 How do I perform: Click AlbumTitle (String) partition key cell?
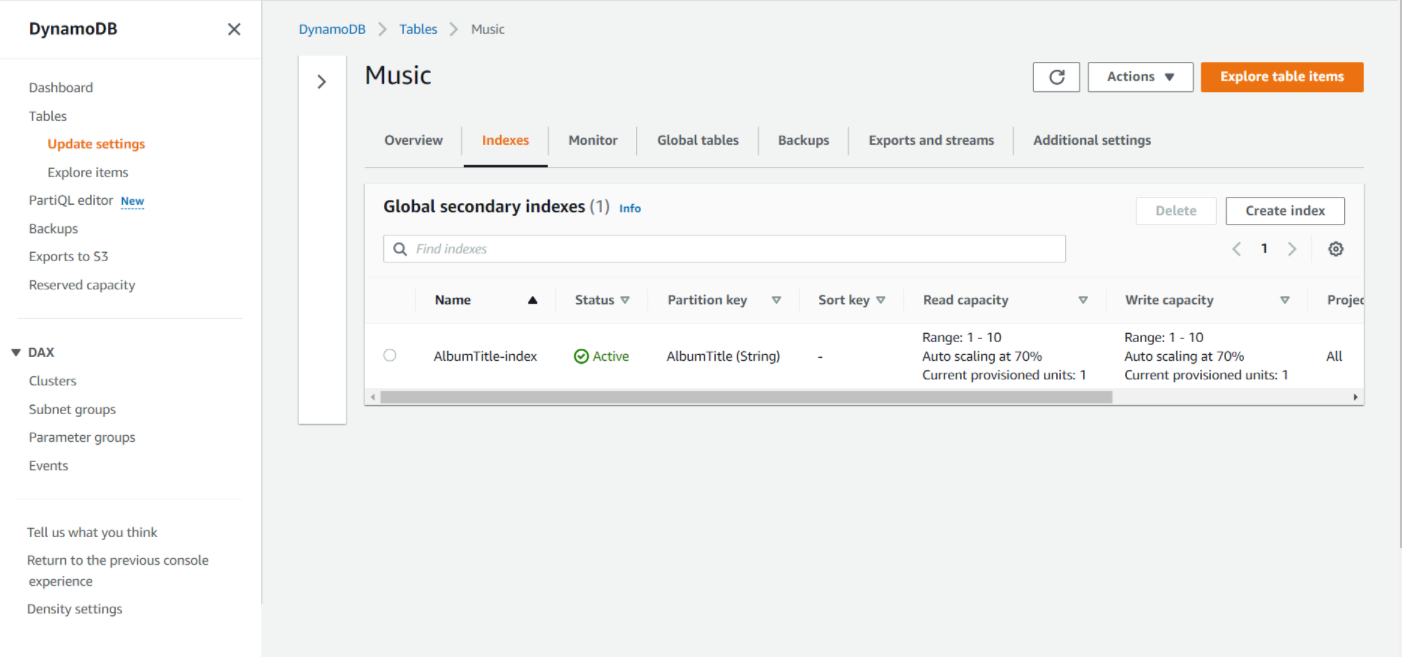[x=723, y=356]
